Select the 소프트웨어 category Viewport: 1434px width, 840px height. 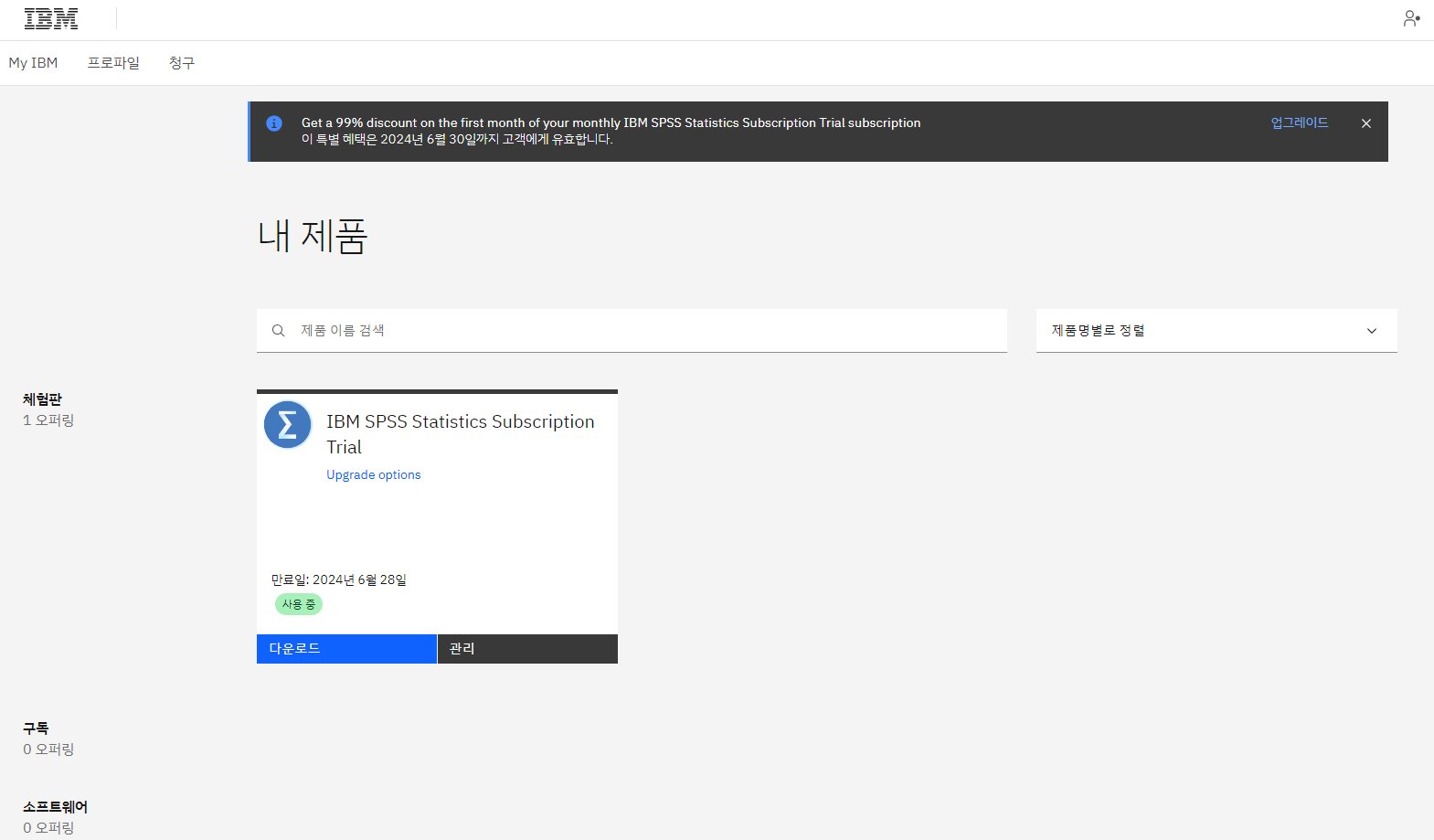(x=55, y=807)
